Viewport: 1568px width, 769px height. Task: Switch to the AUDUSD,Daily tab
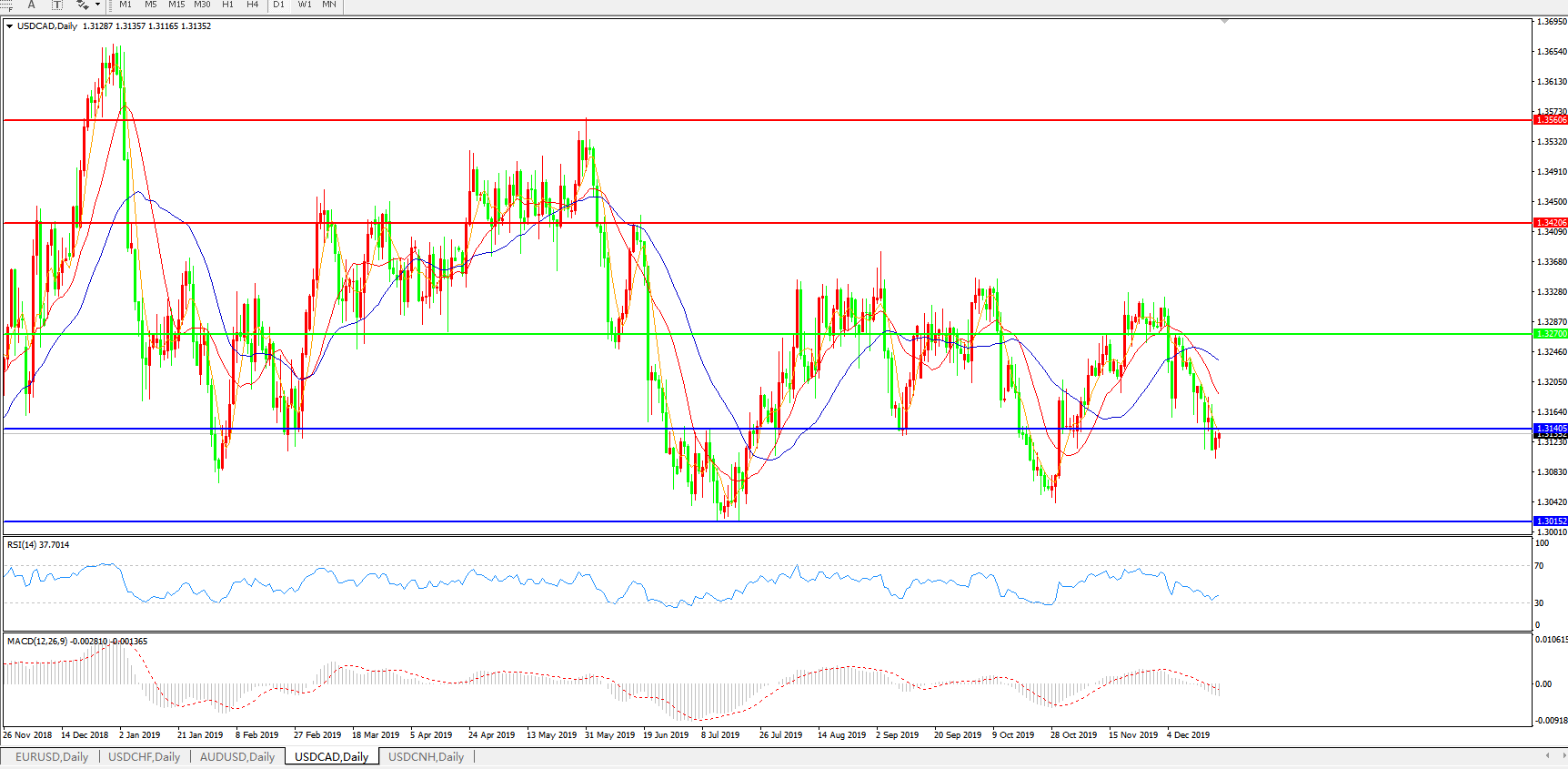point(236,756)
